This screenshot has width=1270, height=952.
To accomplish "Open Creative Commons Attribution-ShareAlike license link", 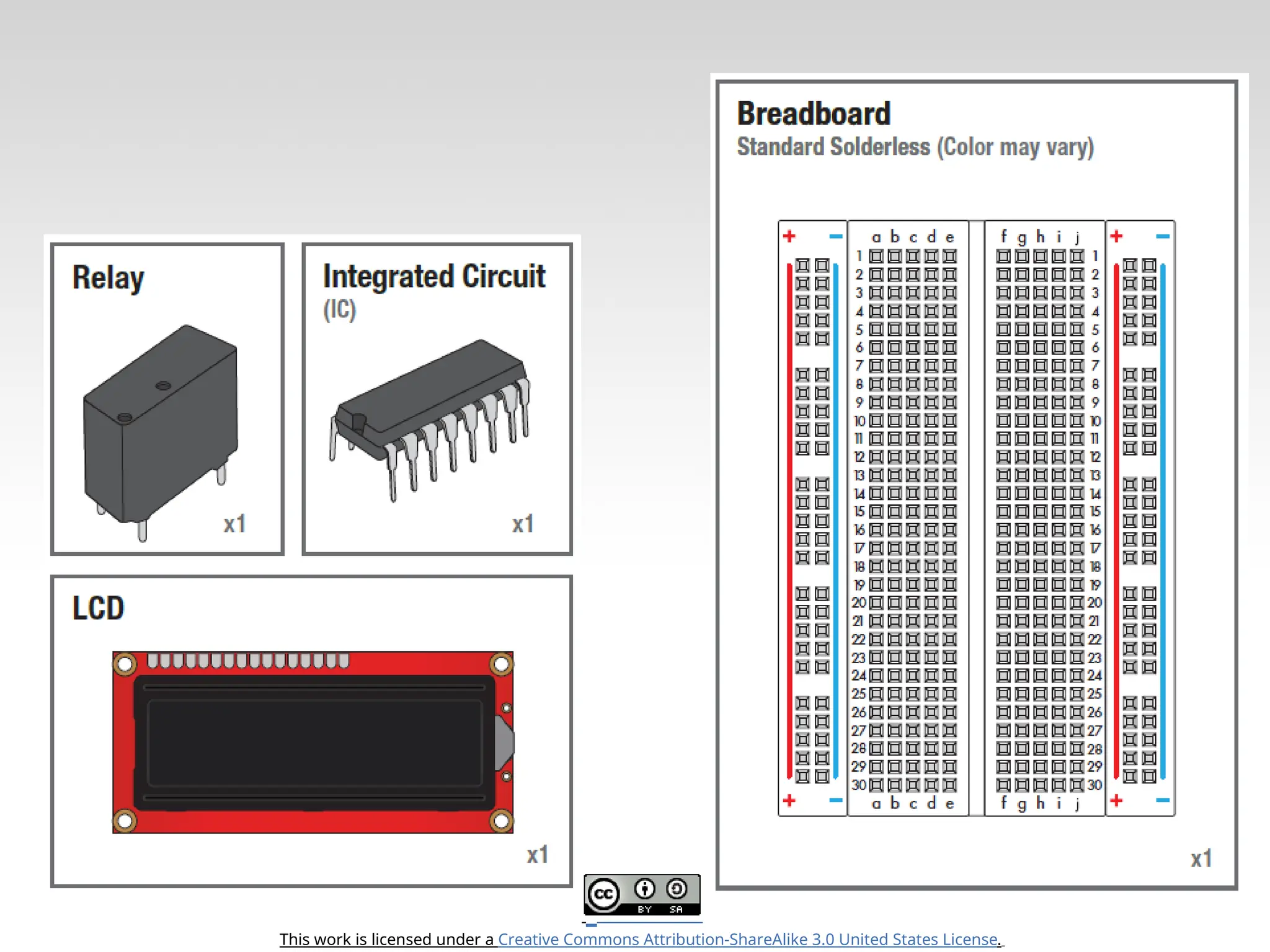I will [x=748, y=939].
